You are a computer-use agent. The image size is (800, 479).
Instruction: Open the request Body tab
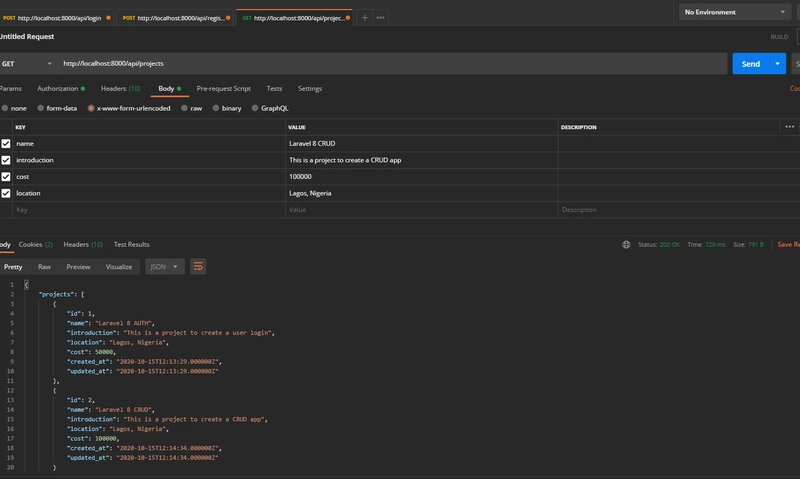coord(169,88)
